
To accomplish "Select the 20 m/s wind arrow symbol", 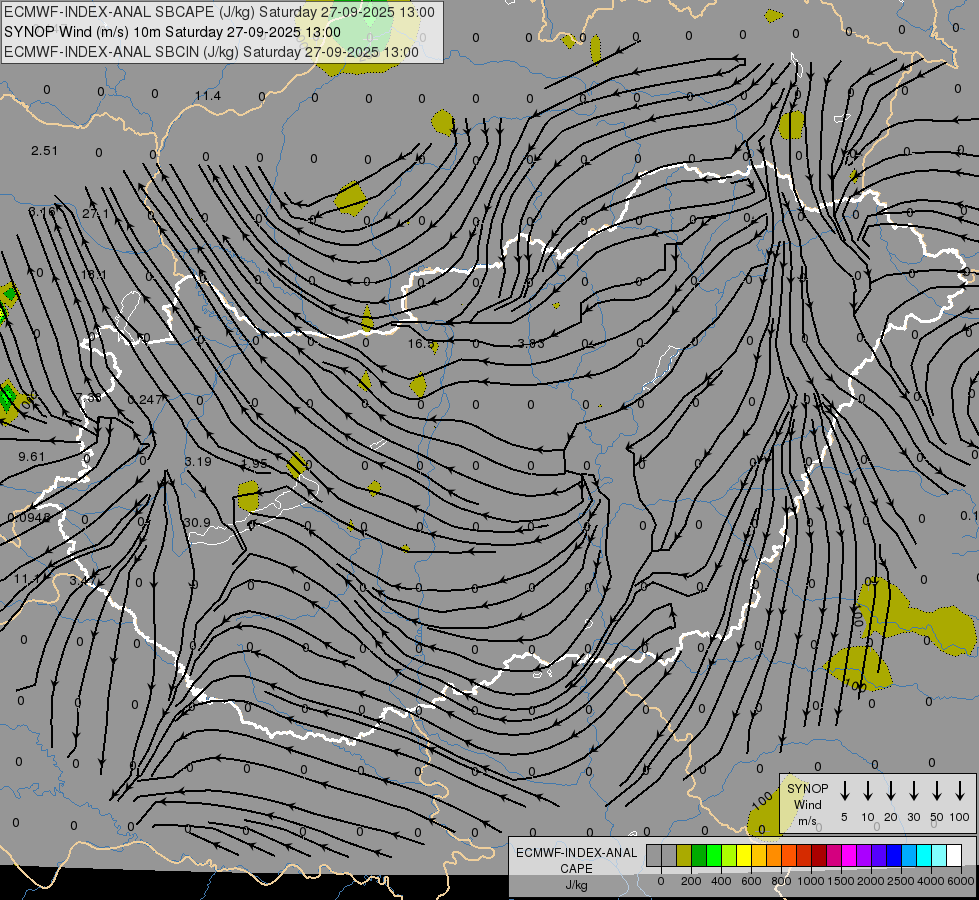I will 890,791.
